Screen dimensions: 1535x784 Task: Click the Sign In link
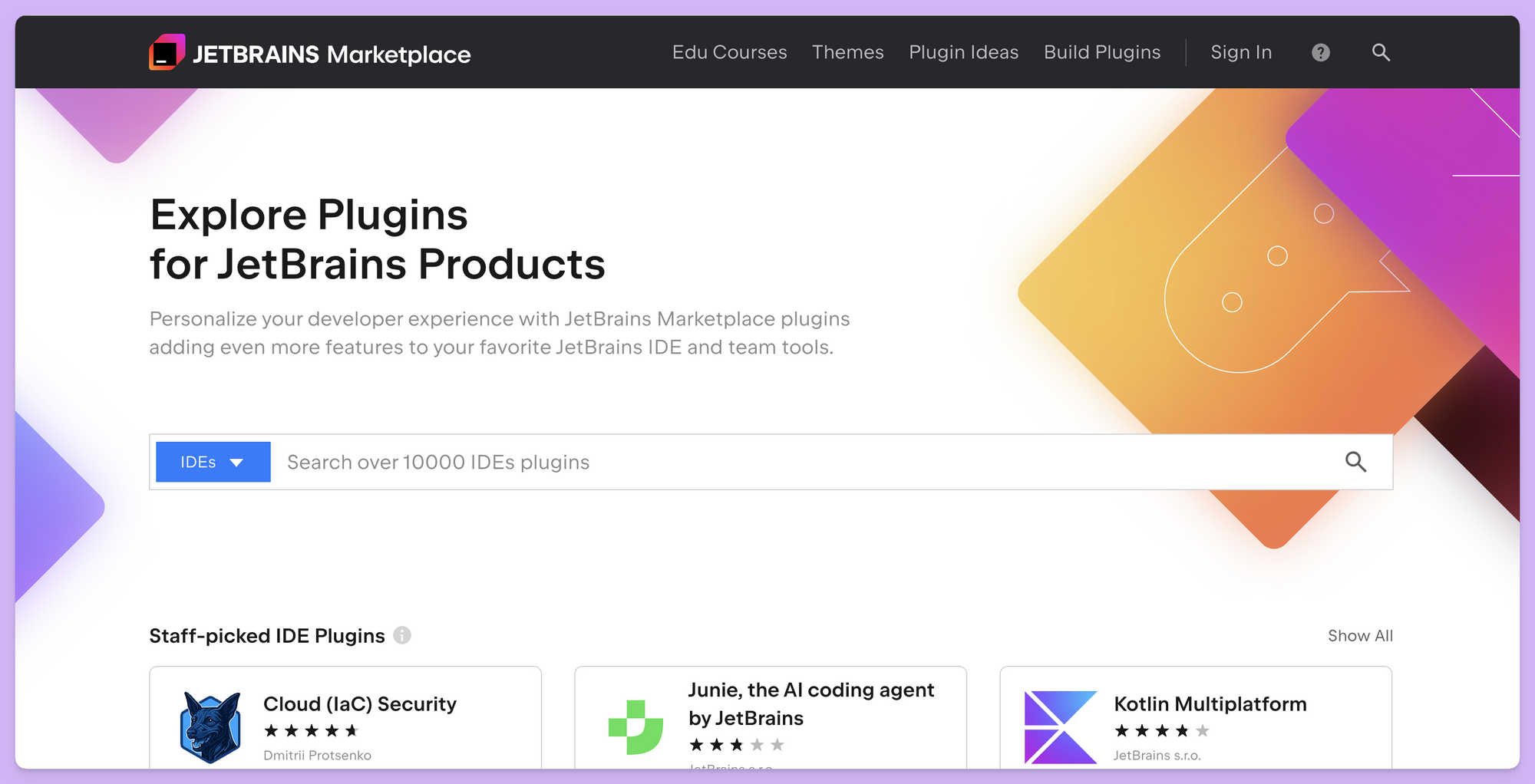tap(1241, 52)
